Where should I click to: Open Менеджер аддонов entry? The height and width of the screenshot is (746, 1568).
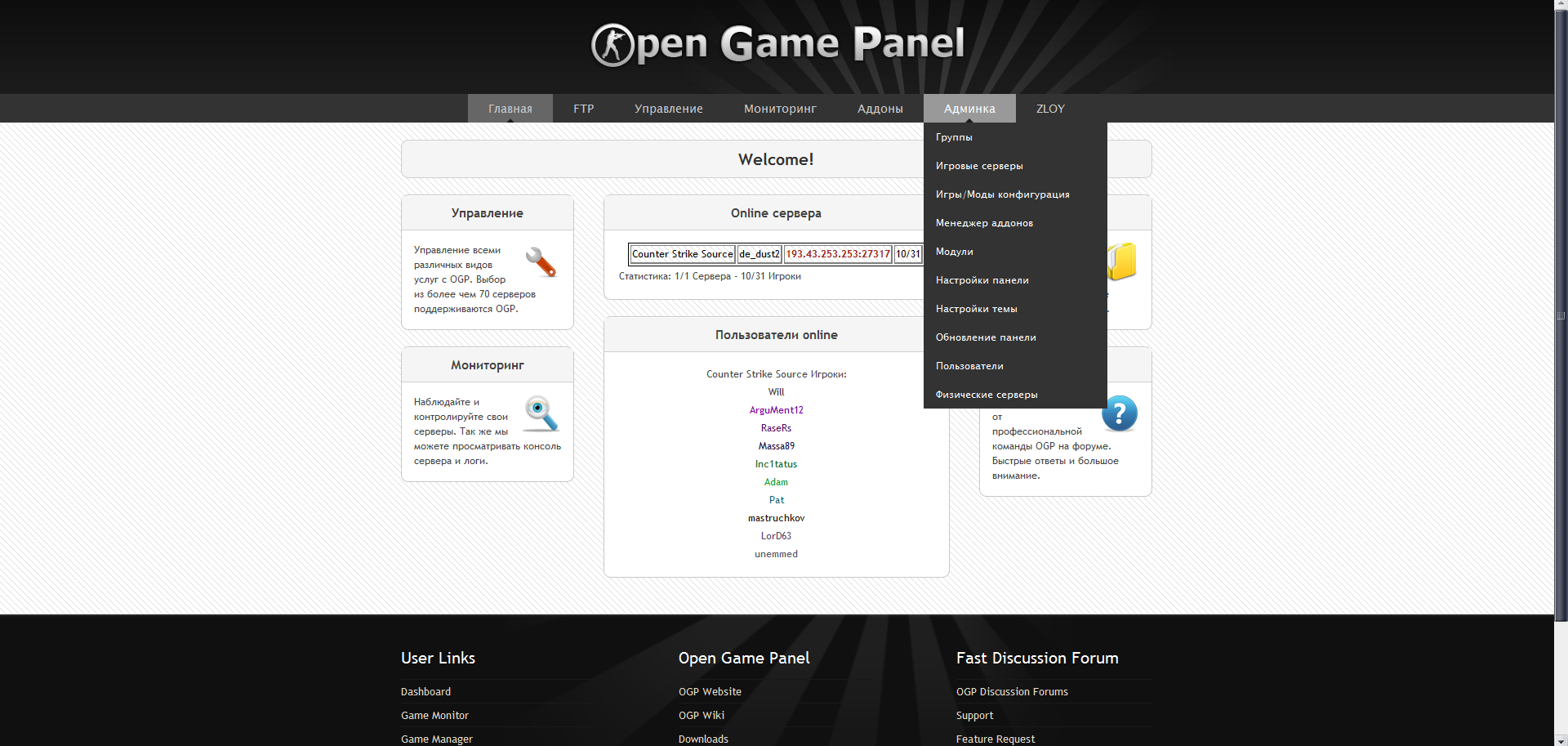tap(1015, 223)
